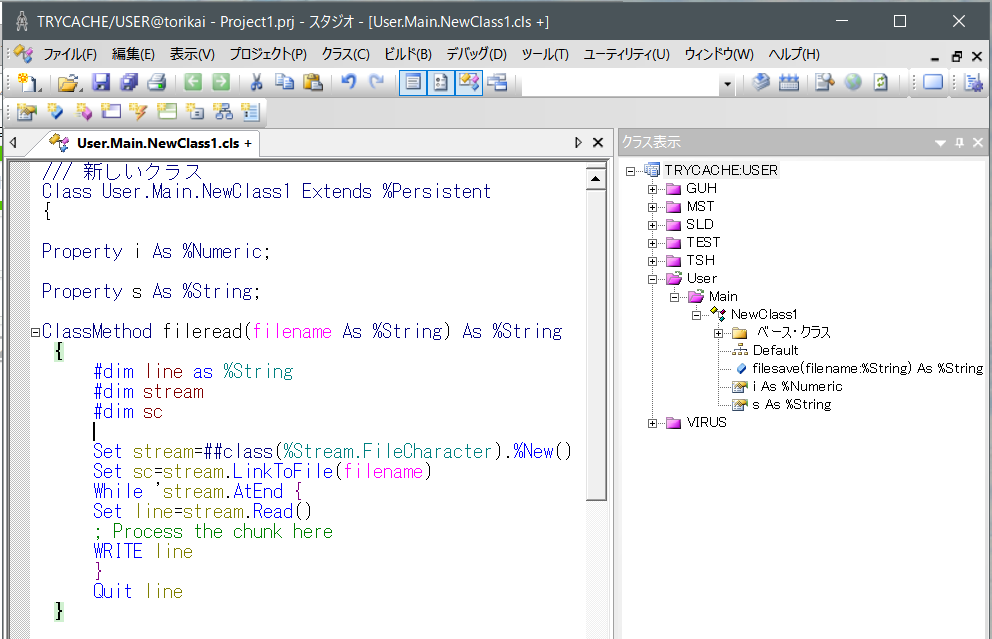992x639 pixels.
Task: Pin the クラス表示 panel
Action: click(958, 143)
